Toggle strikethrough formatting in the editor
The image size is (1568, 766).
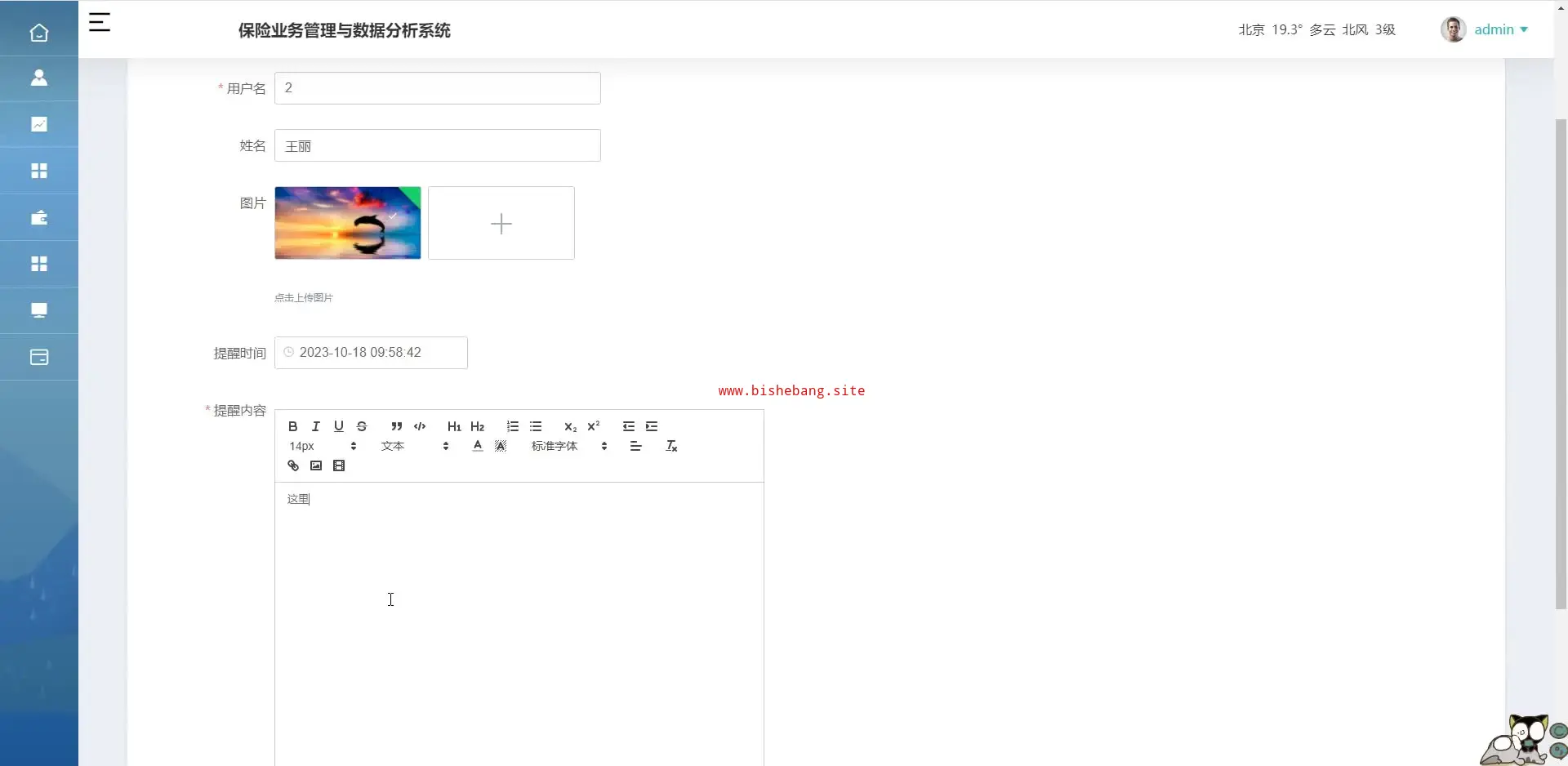pos(362,426)
